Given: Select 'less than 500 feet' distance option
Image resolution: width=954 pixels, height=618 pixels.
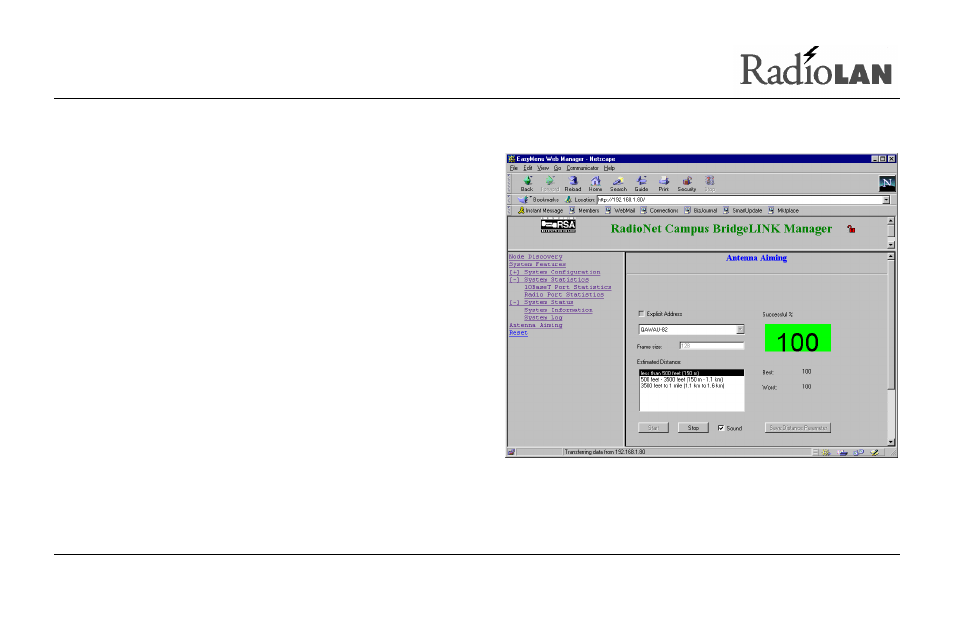Looking at the screenshot, I should point(691,373).
